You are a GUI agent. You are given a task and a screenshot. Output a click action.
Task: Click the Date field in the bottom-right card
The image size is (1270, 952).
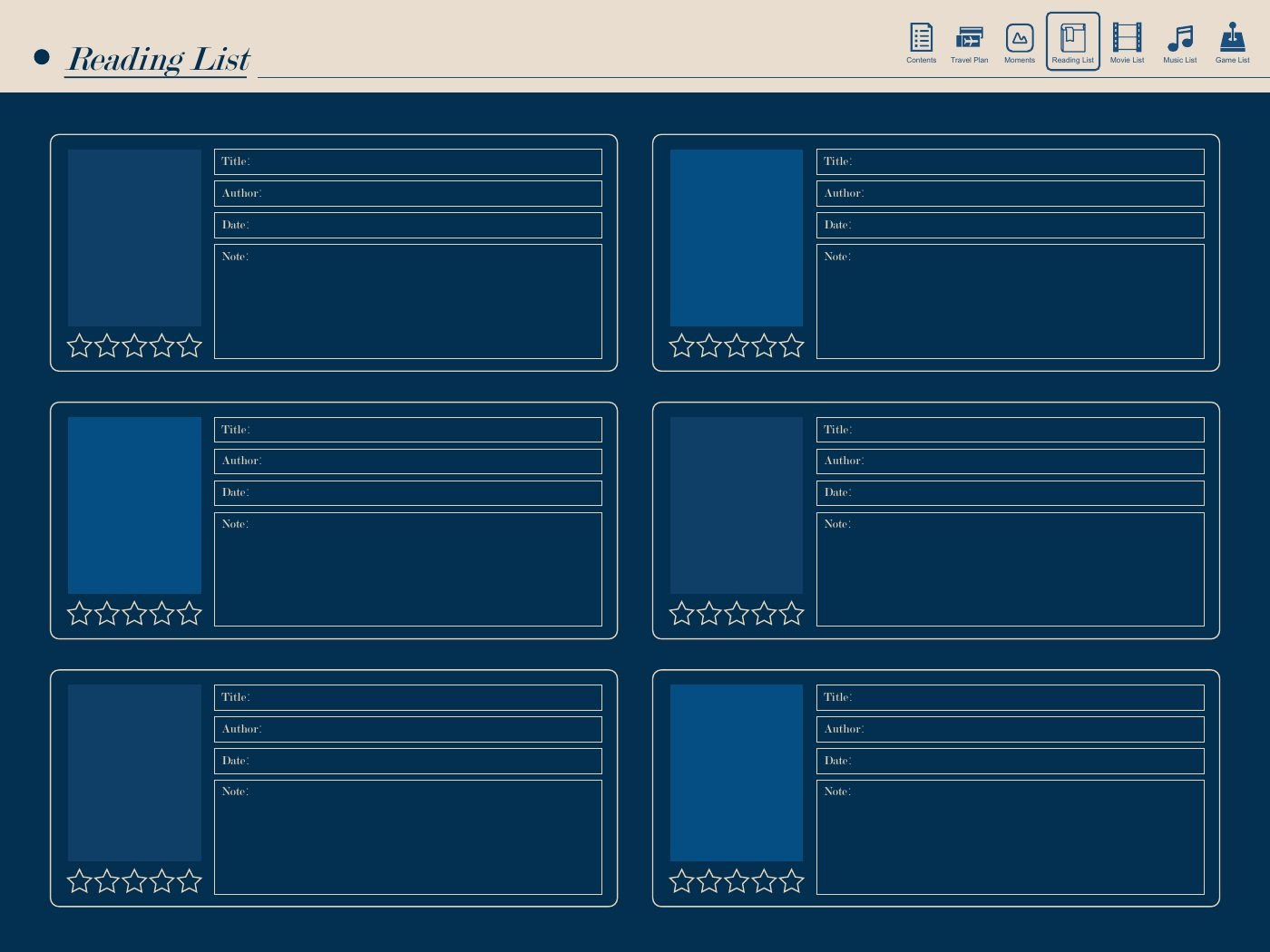(x=1011, y=761)
